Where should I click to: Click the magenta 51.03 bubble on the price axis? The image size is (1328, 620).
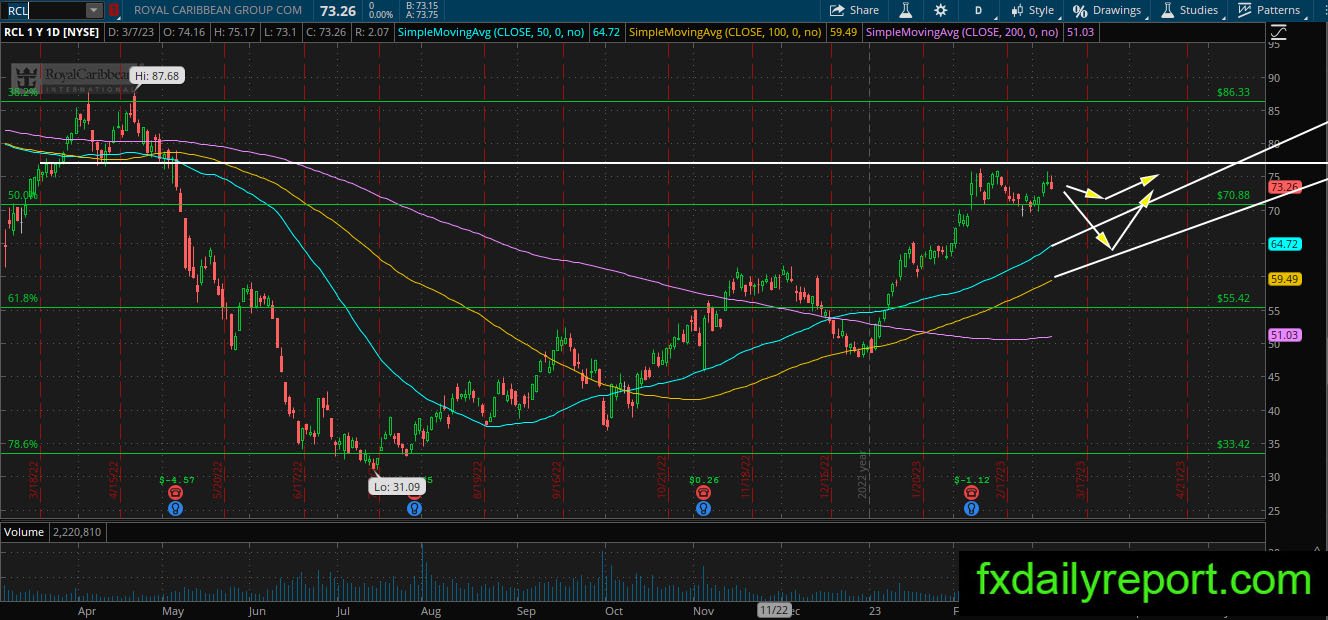pyautogui.click(x=1283, y=335)
